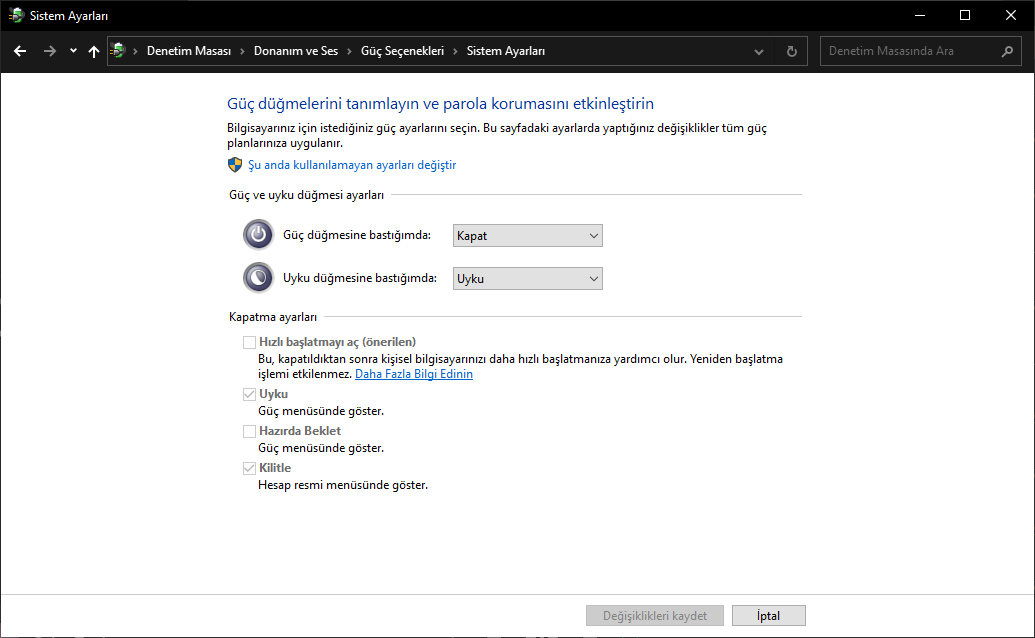Close the Sistem Ayarları window
The image size is (1035, 638).
1011,15
